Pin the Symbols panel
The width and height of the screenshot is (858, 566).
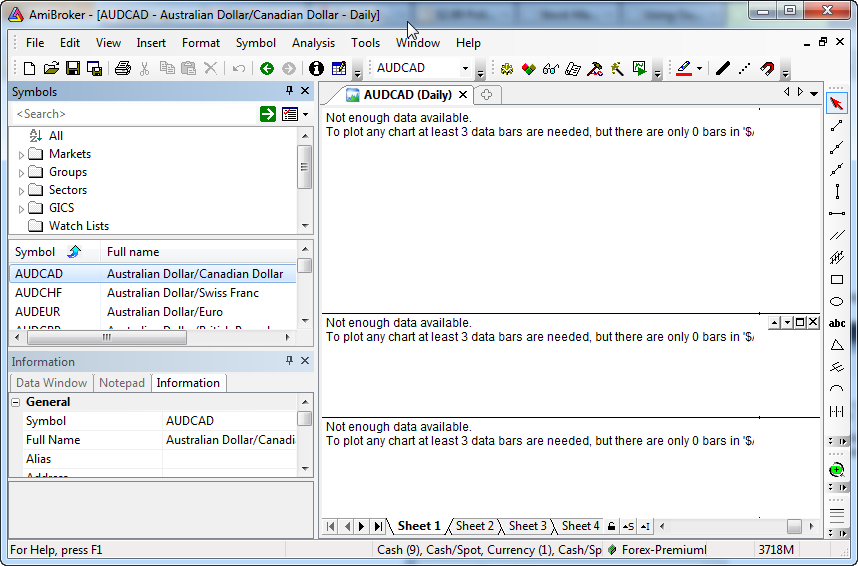pos(289,91)
